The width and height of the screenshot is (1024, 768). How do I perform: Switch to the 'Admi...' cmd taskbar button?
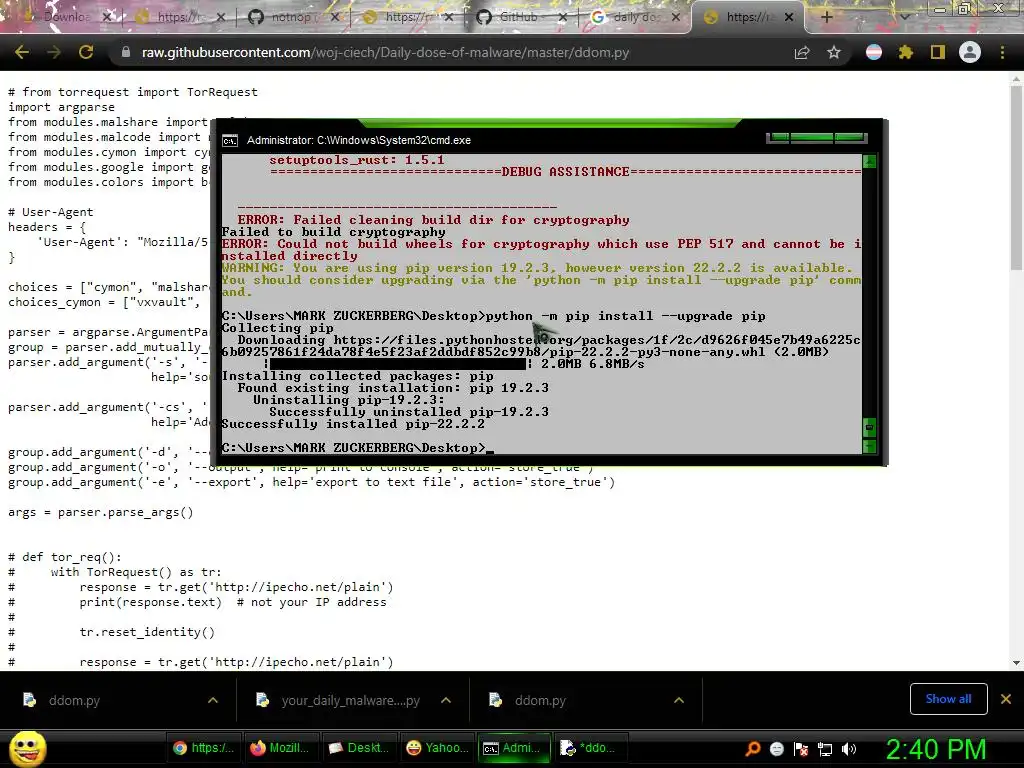(515, 748)
